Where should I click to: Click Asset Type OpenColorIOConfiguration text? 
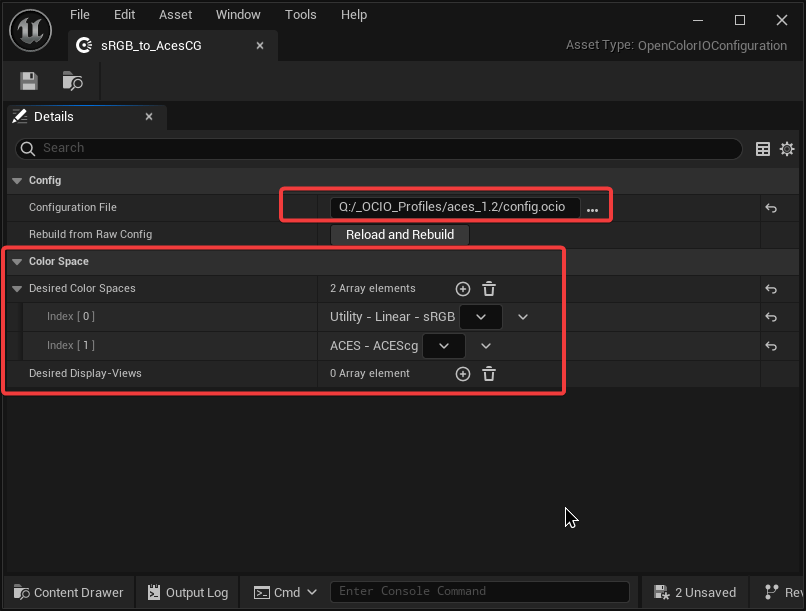pos(676,45)
